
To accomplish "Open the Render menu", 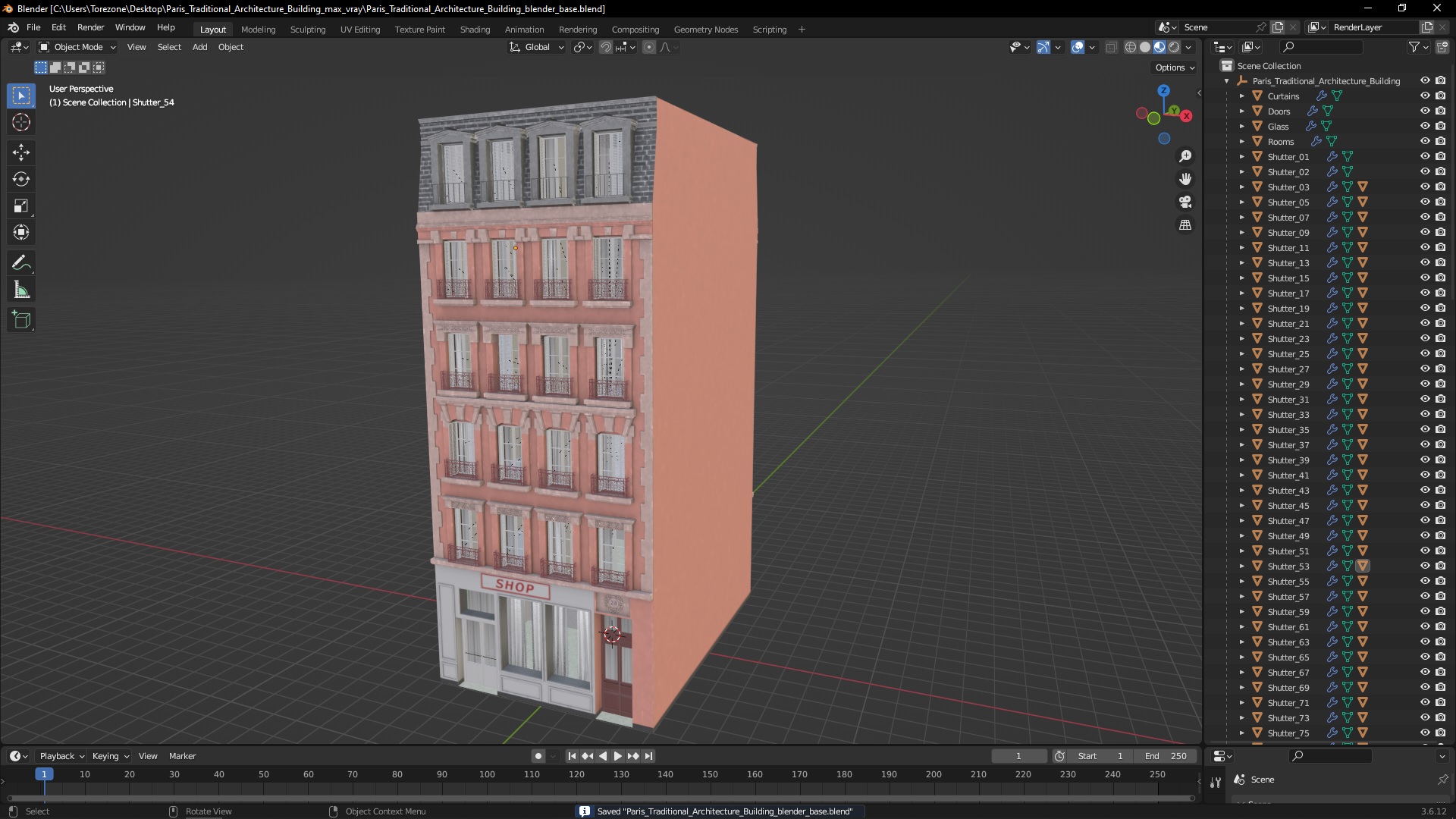I will (x=90, y=27).
